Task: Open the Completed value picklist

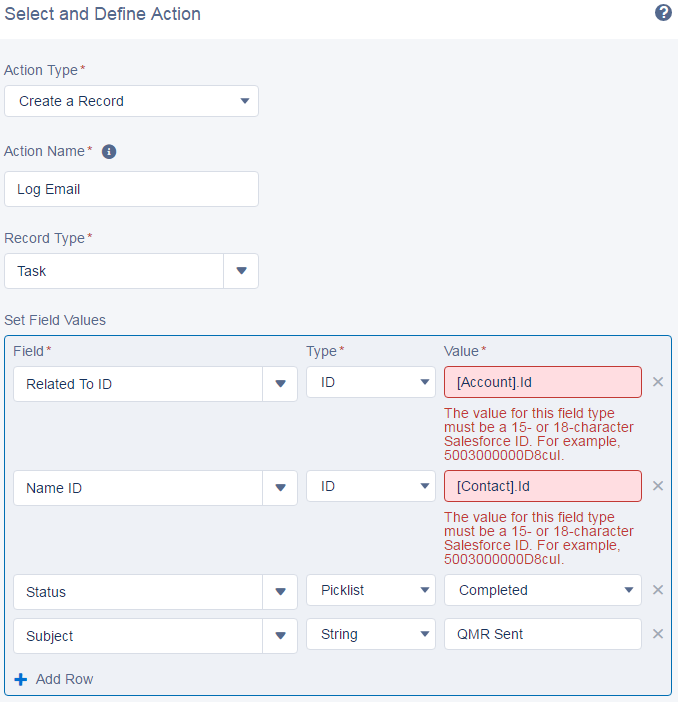Action: click(542, 590)
